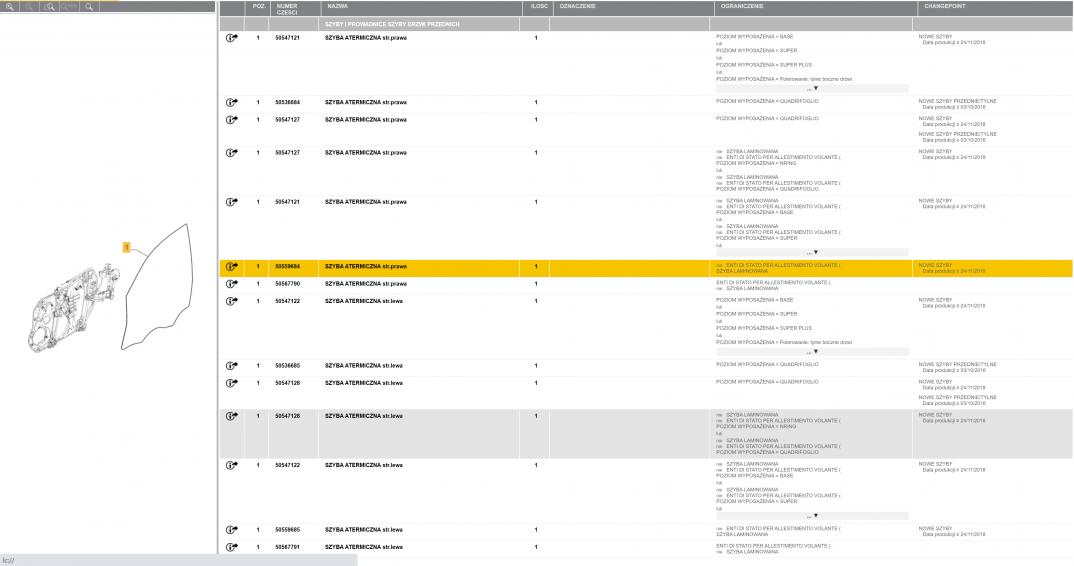Click name 'SZYBA ATERMICZNA str.prawa' for part 50536684

click(x=366, y=103)
